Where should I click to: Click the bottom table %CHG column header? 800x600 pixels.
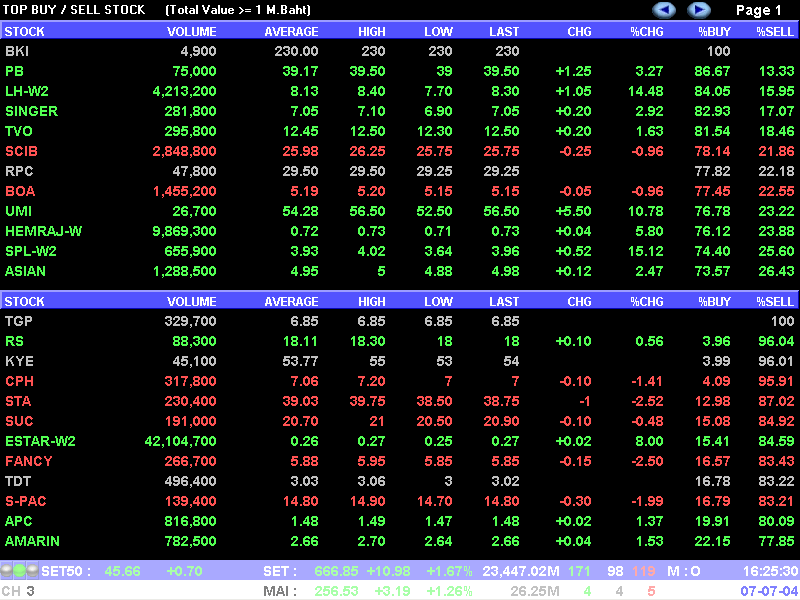(646, 302)
